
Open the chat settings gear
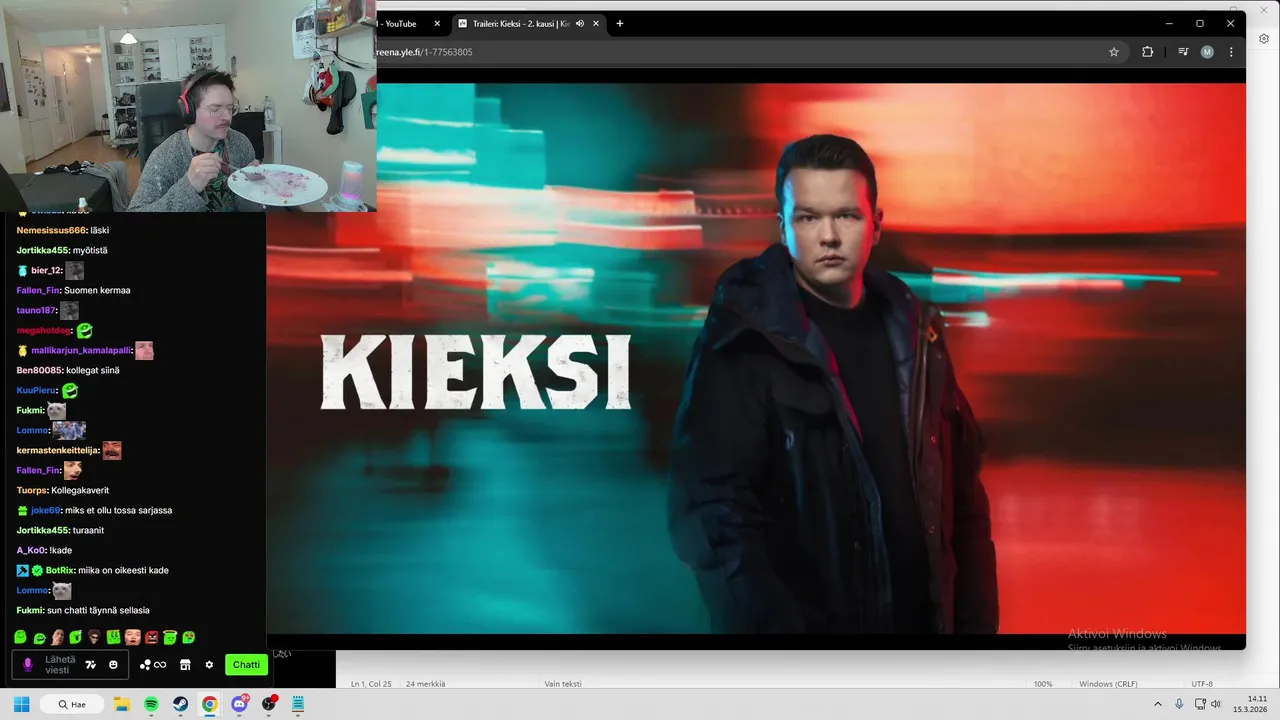209,664
